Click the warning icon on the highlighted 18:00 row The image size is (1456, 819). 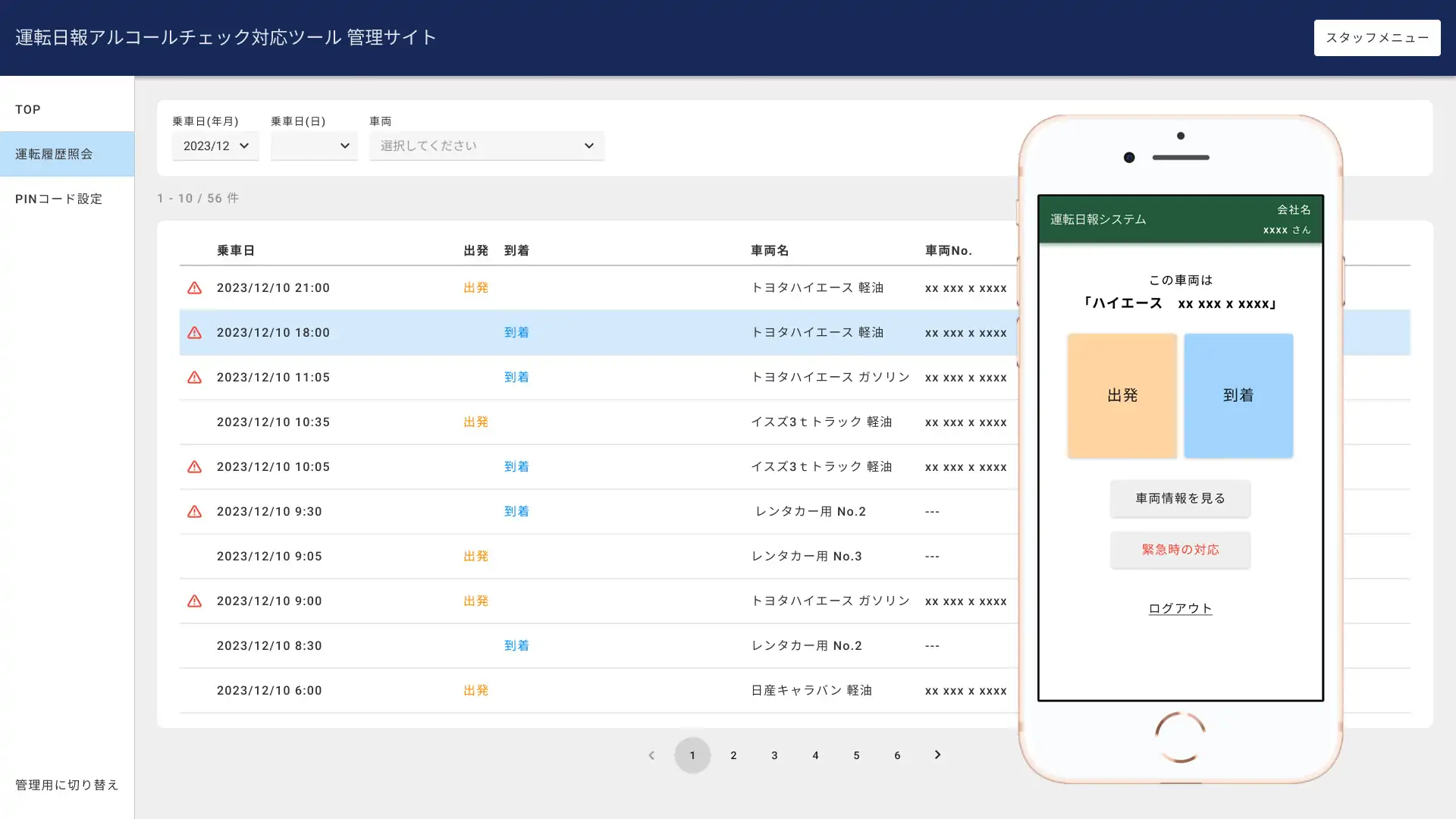194,332
